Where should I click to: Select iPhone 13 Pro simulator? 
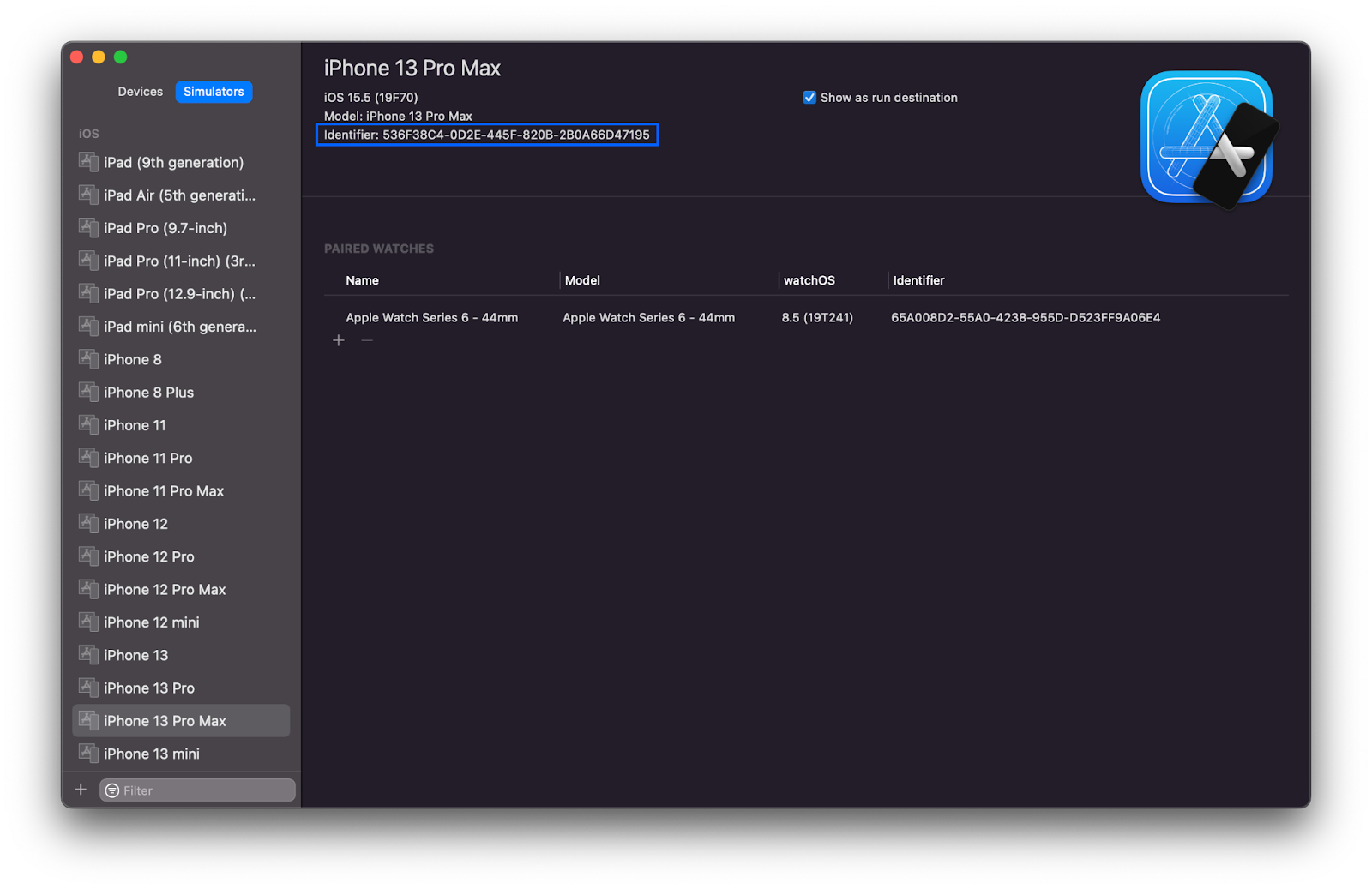(181, 688)
